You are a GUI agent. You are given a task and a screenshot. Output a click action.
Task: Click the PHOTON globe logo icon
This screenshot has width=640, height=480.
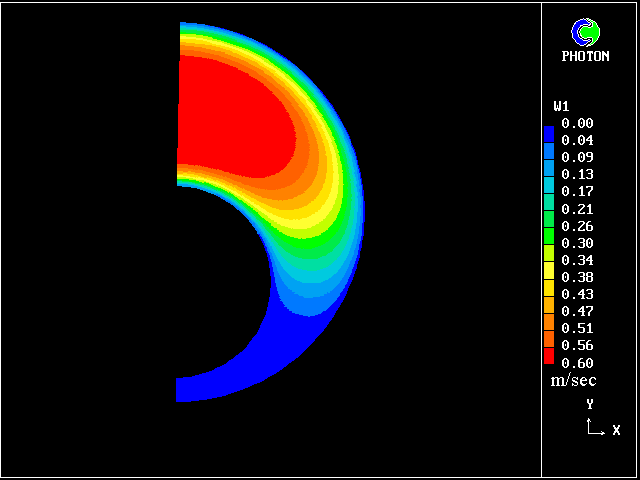585,33
